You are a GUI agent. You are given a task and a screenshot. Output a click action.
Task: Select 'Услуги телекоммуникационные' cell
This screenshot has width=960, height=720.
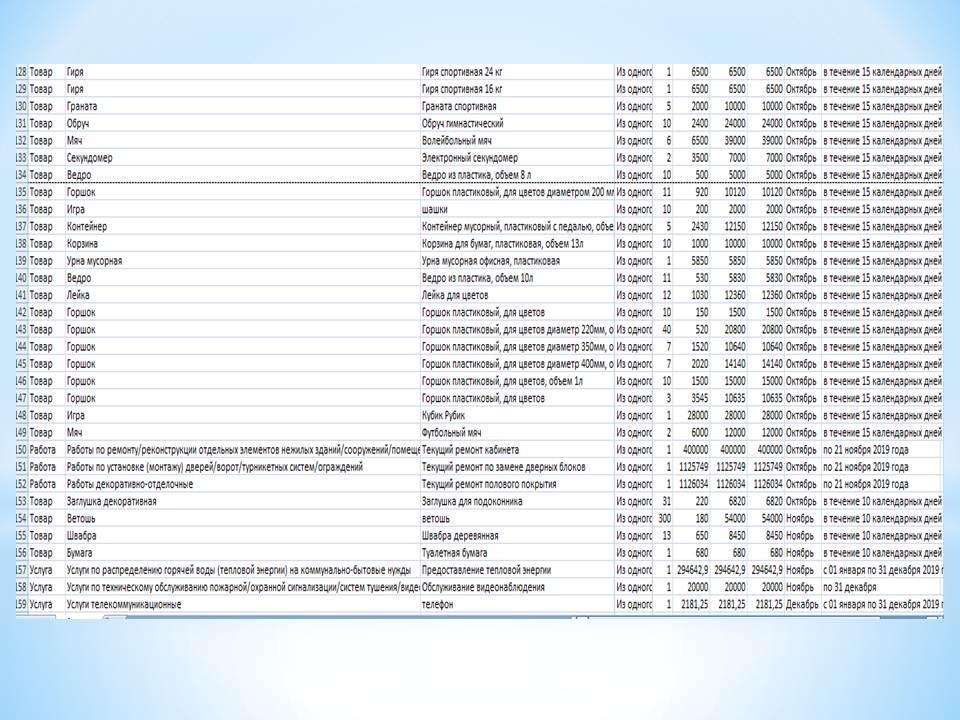(x=242, y=604)
